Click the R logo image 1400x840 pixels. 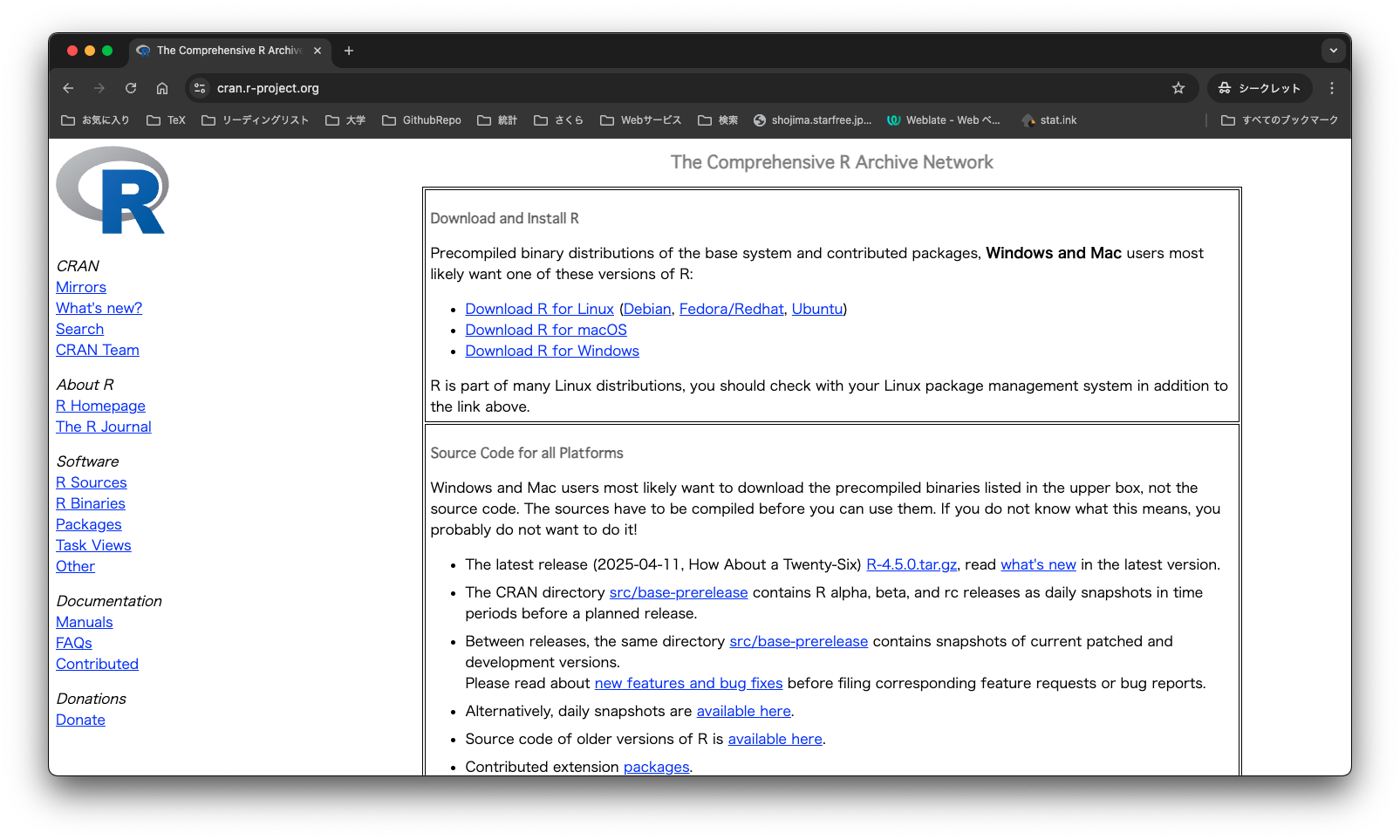coord(112,190)
